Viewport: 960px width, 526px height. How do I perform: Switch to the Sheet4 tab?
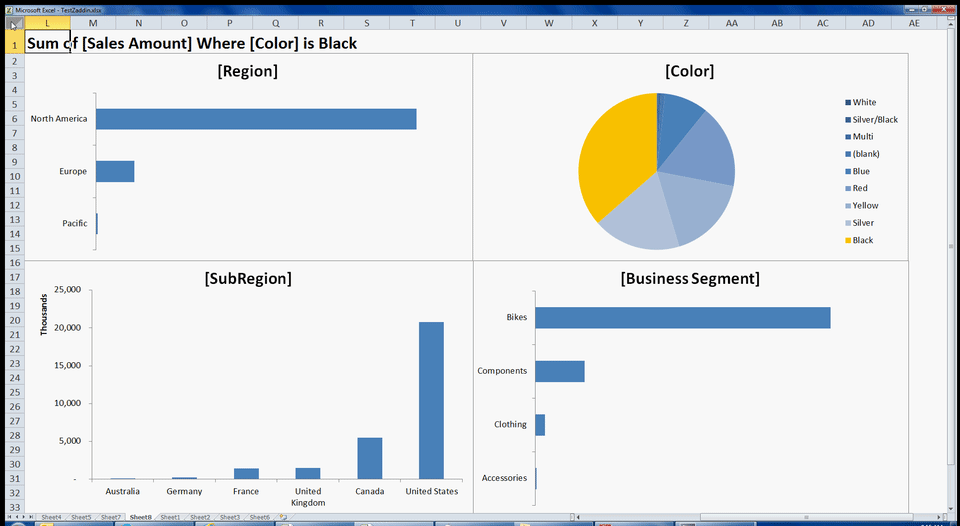pos(51,517)
